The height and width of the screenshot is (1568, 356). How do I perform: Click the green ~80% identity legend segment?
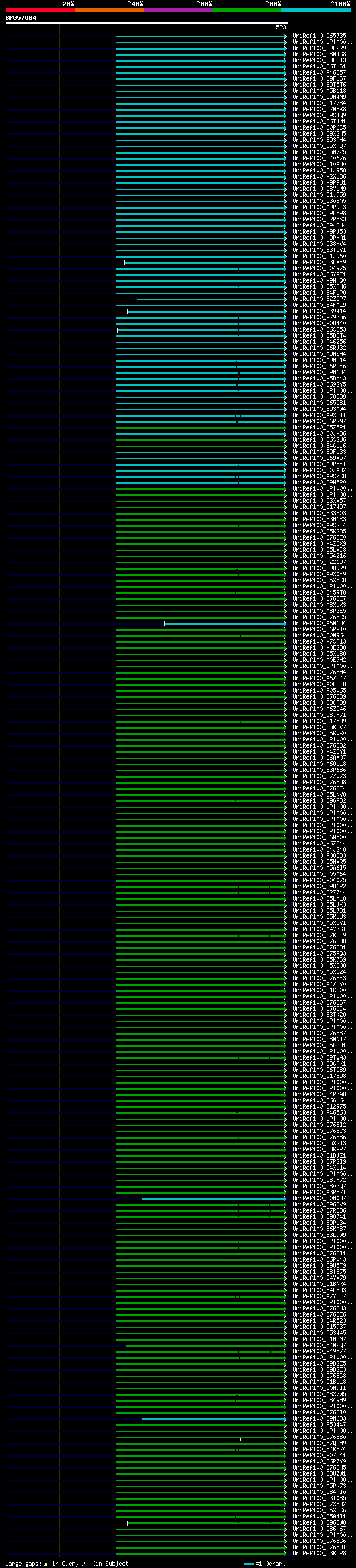click(x=247, y=10)
